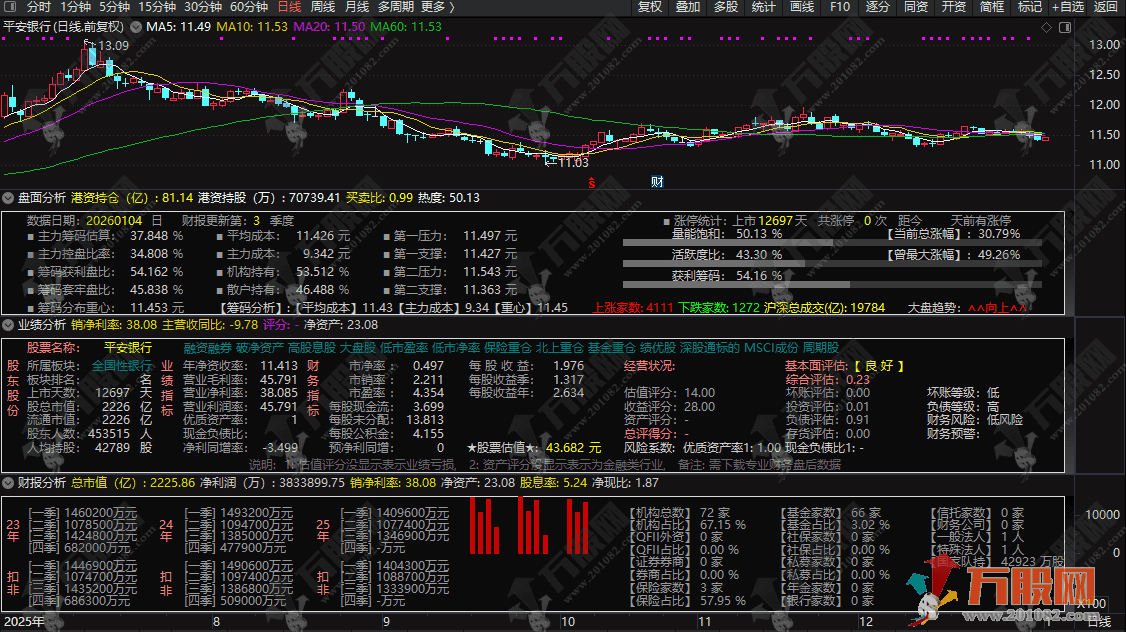The width and height of the screenshot is (1126, 632).
Task: Collapse the 业绩分析 panel
Action: 10,325
